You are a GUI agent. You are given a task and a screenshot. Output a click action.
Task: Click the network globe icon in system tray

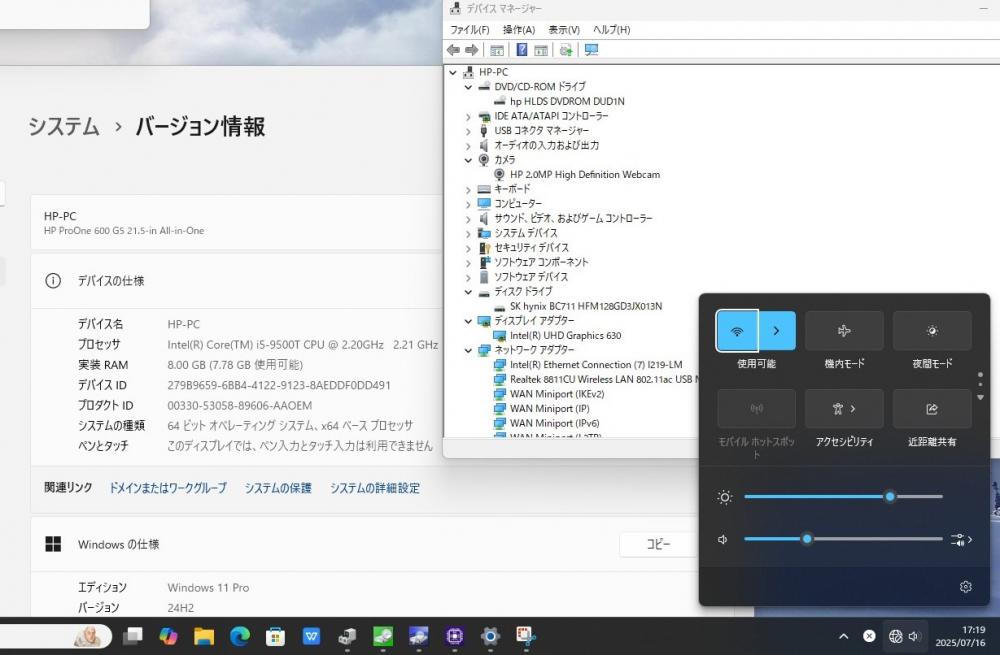pyautogui.click(x=895, y=636)
